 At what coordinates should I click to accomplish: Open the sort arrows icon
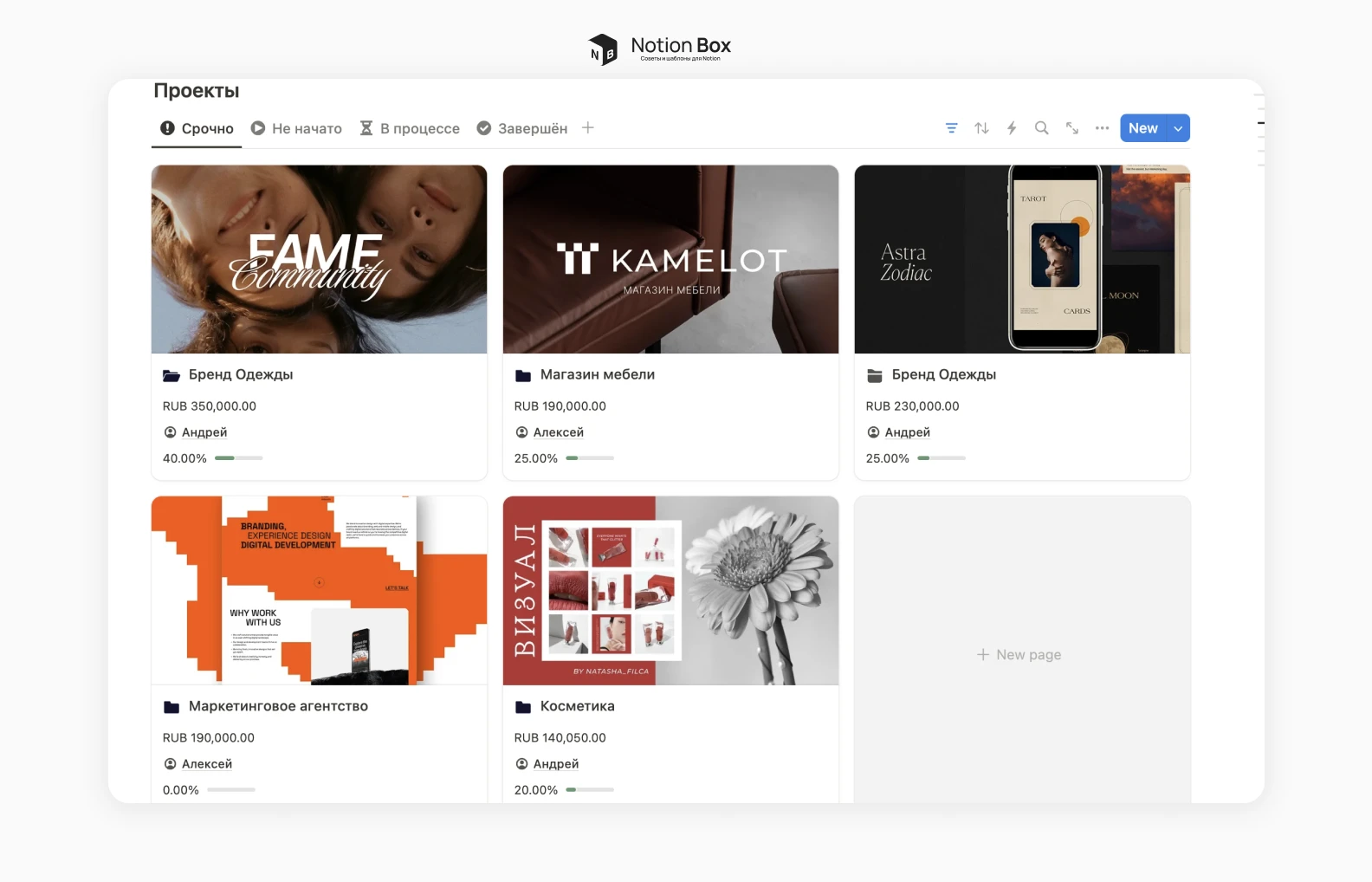(981, 128)
